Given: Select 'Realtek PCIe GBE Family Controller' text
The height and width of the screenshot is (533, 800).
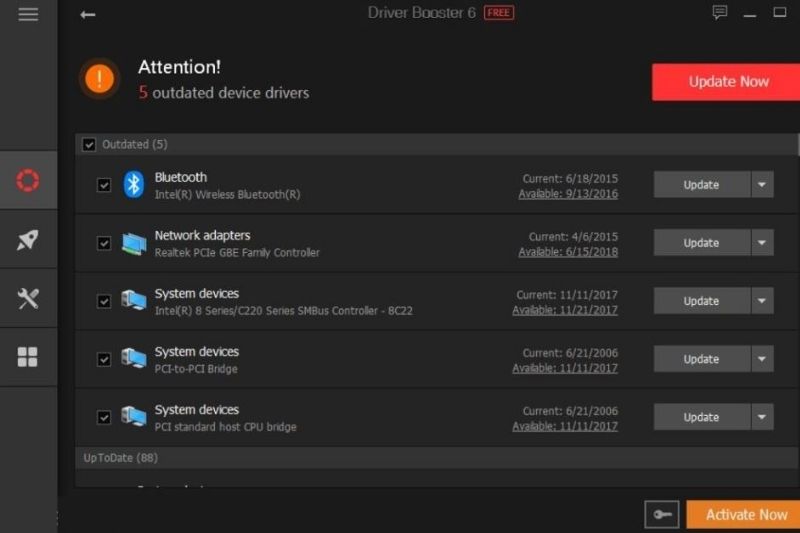Looking at the screenshot, I should 237,253.
